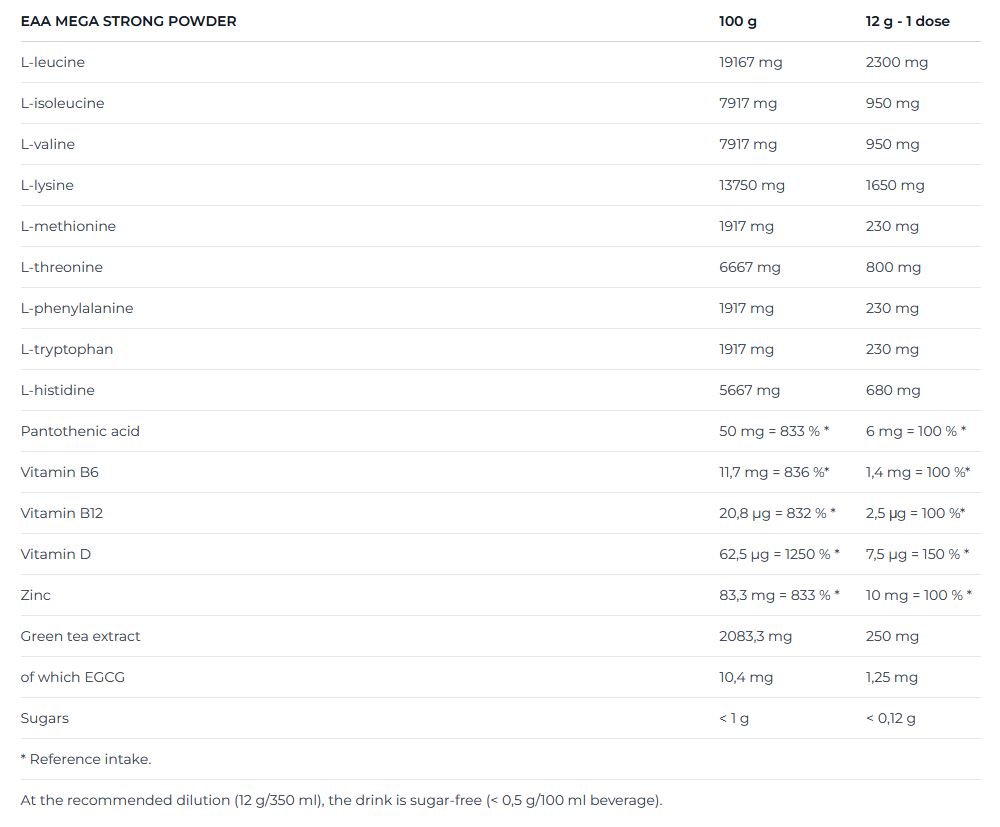Click the 12 g - 1 dose column header

907,21
